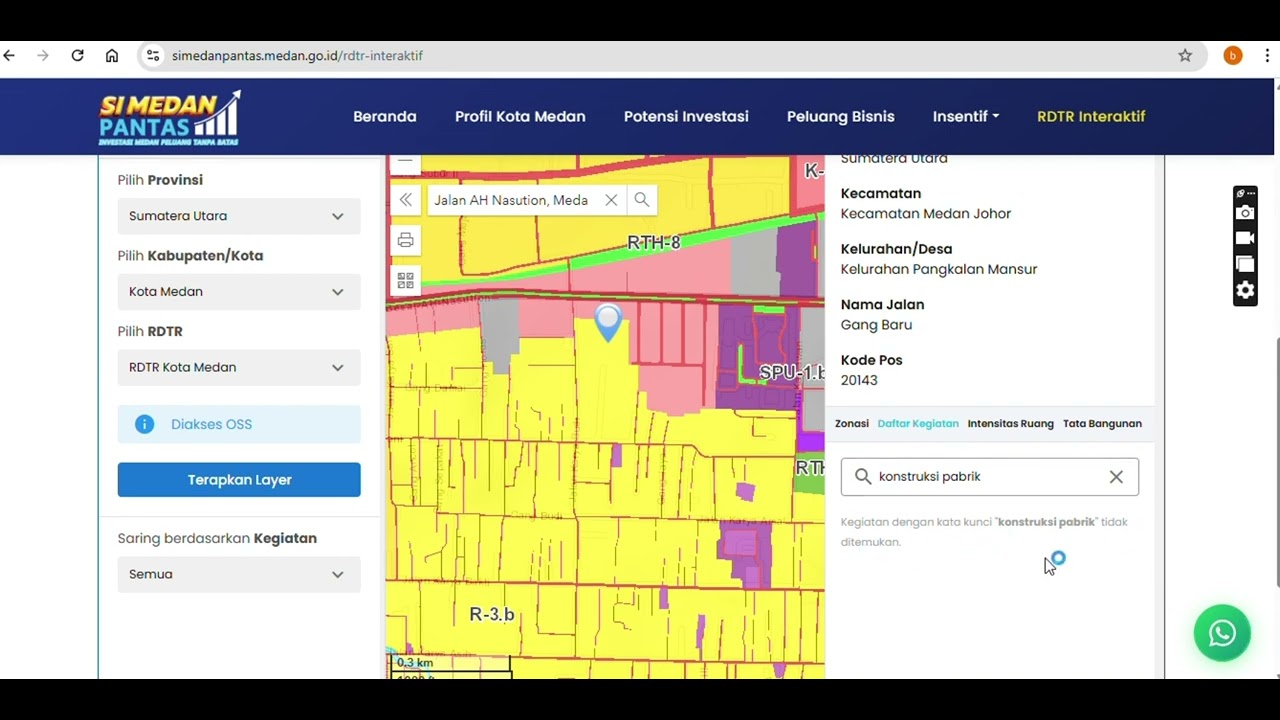Open the Kabupaten/Kota dropdown
This screenshot has height=720, width=1280.
[239, 292]
